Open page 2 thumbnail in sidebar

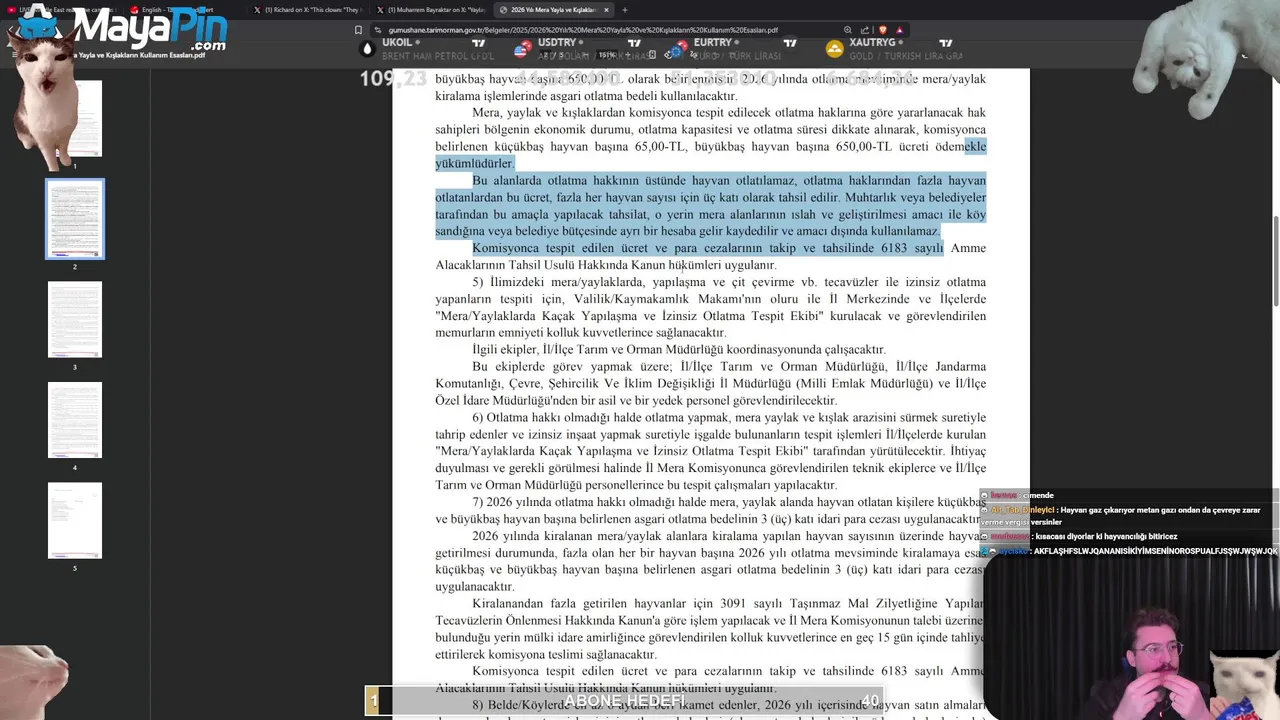(x=75, y=219)
